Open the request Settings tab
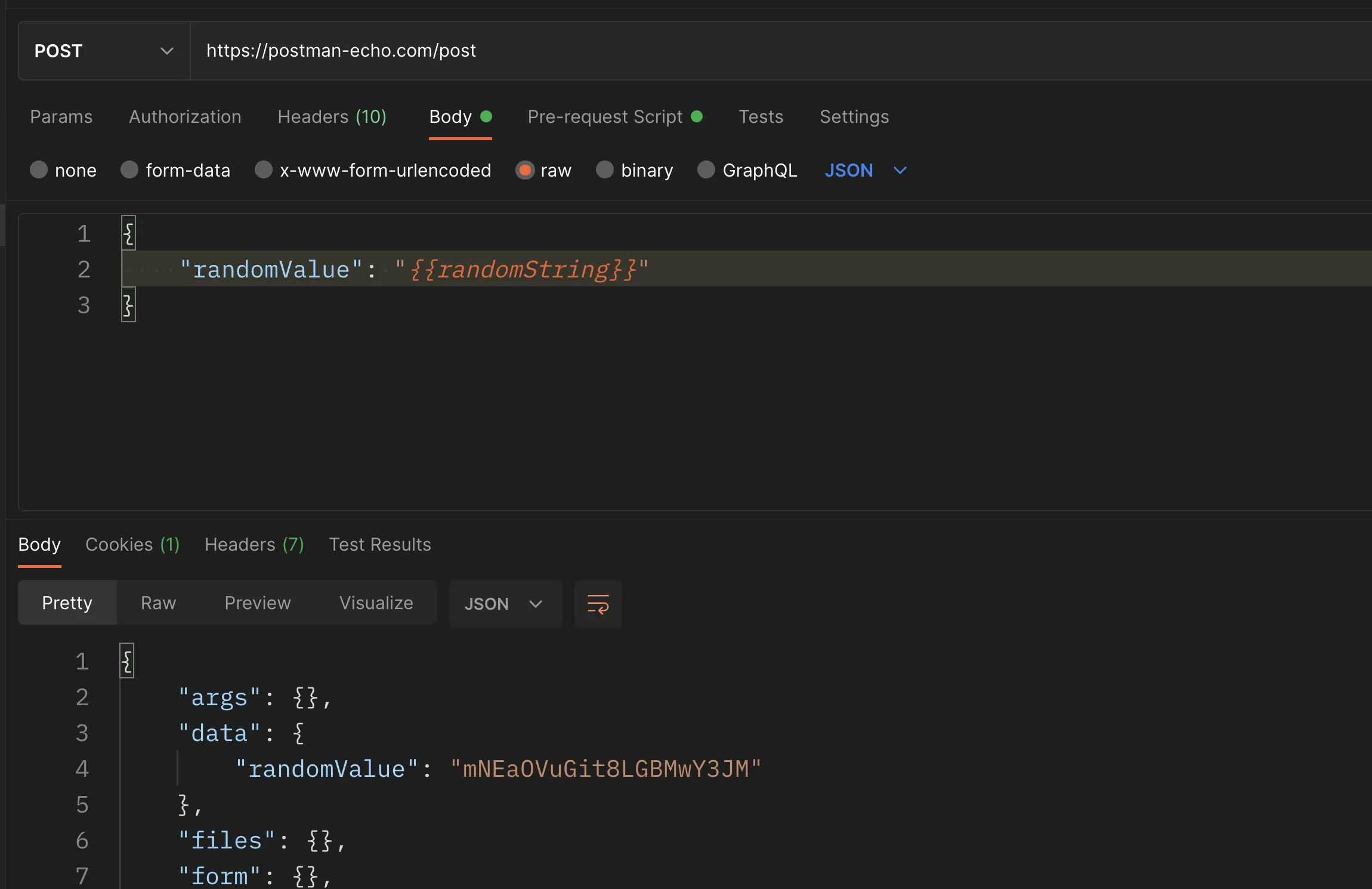Viewport: 1372px width, 889px height. (x=854, y=117)
